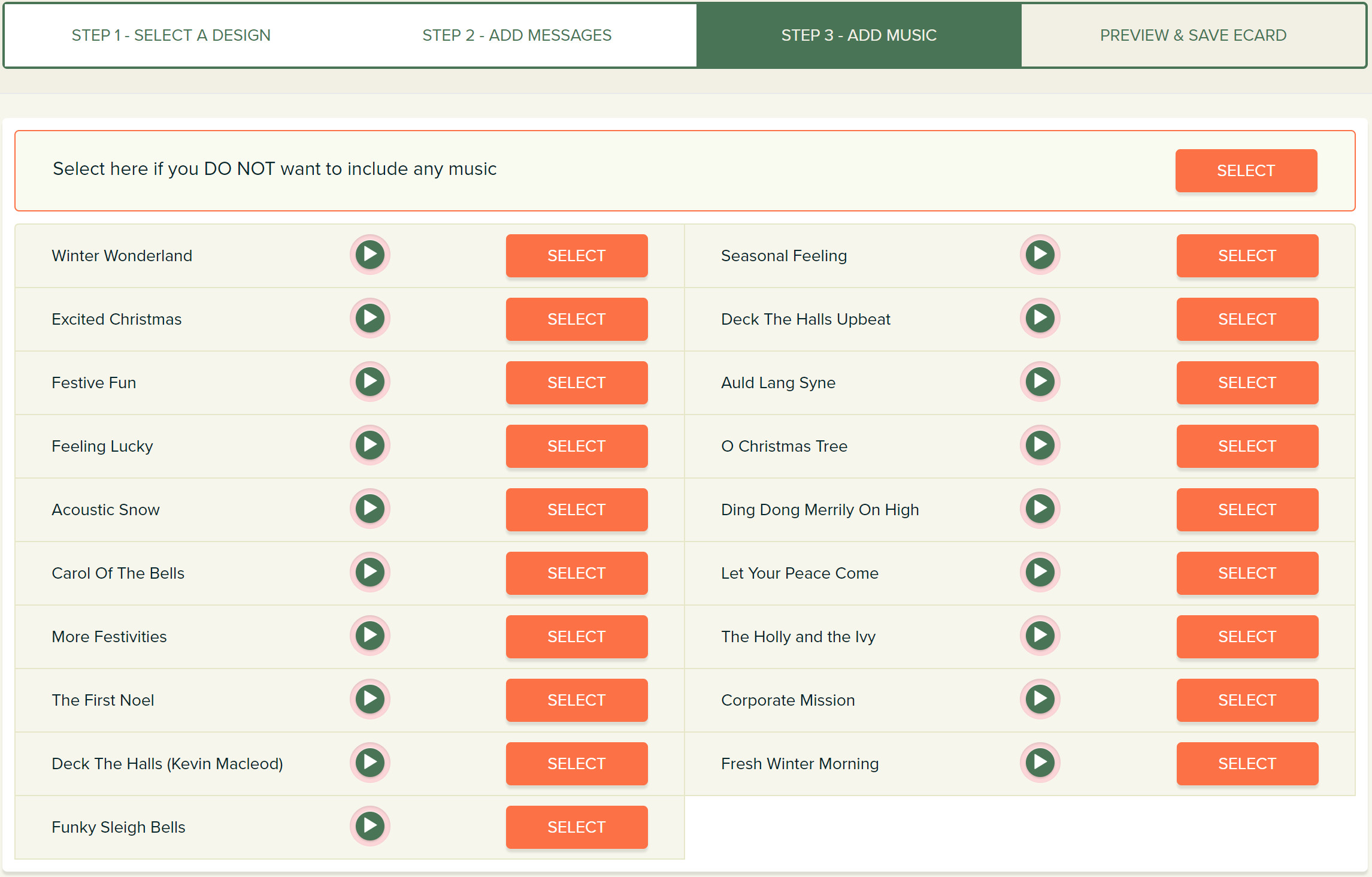Screen dimensions: 1372x877
Task: Select the no music option button
Action: pos(1246,171)
